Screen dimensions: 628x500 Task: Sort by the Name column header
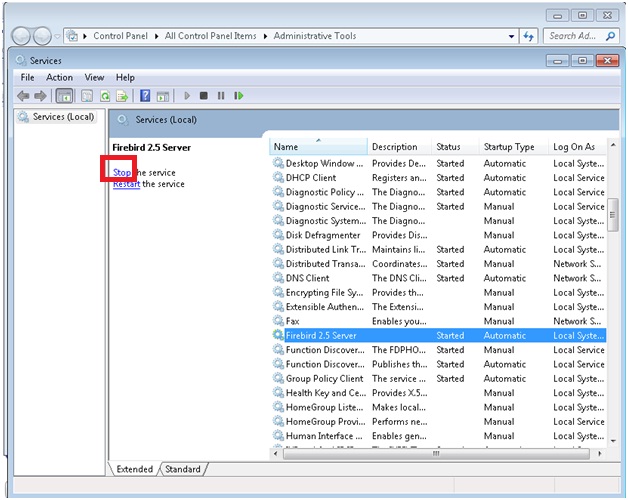click(318, 147)
